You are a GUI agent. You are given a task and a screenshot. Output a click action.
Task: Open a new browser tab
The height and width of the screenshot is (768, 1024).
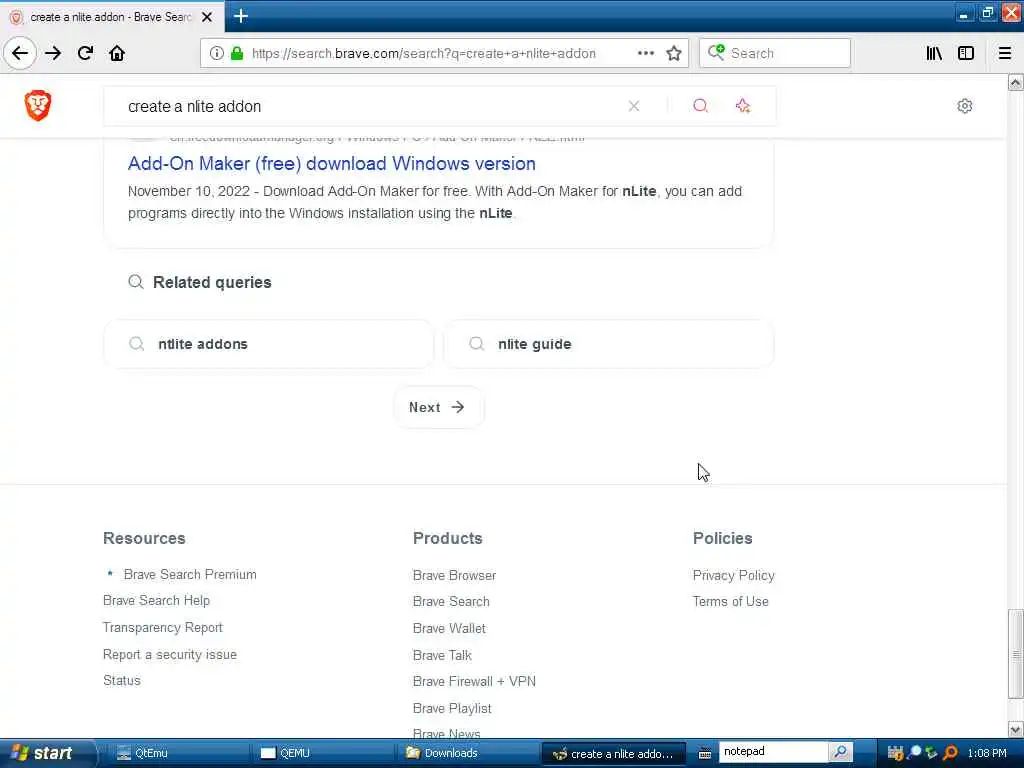[x=241, y=16]
